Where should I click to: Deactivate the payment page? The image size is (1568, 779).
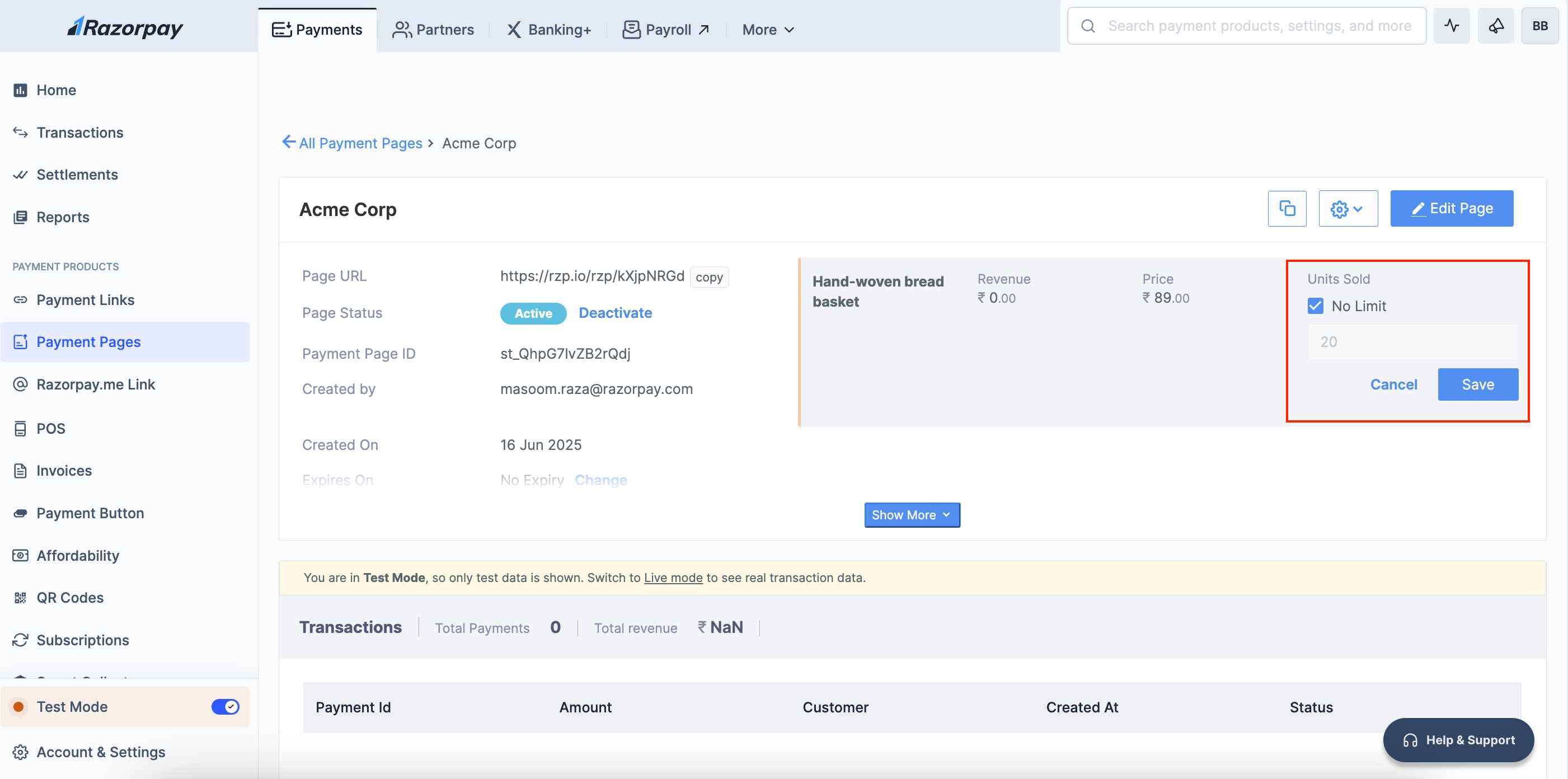click(x=616, y=313)
